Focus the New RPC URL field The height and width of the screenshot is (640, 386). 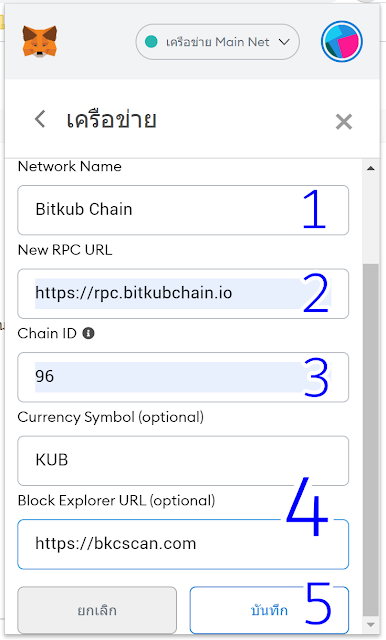pyautogui.click(x=183, y=293)
